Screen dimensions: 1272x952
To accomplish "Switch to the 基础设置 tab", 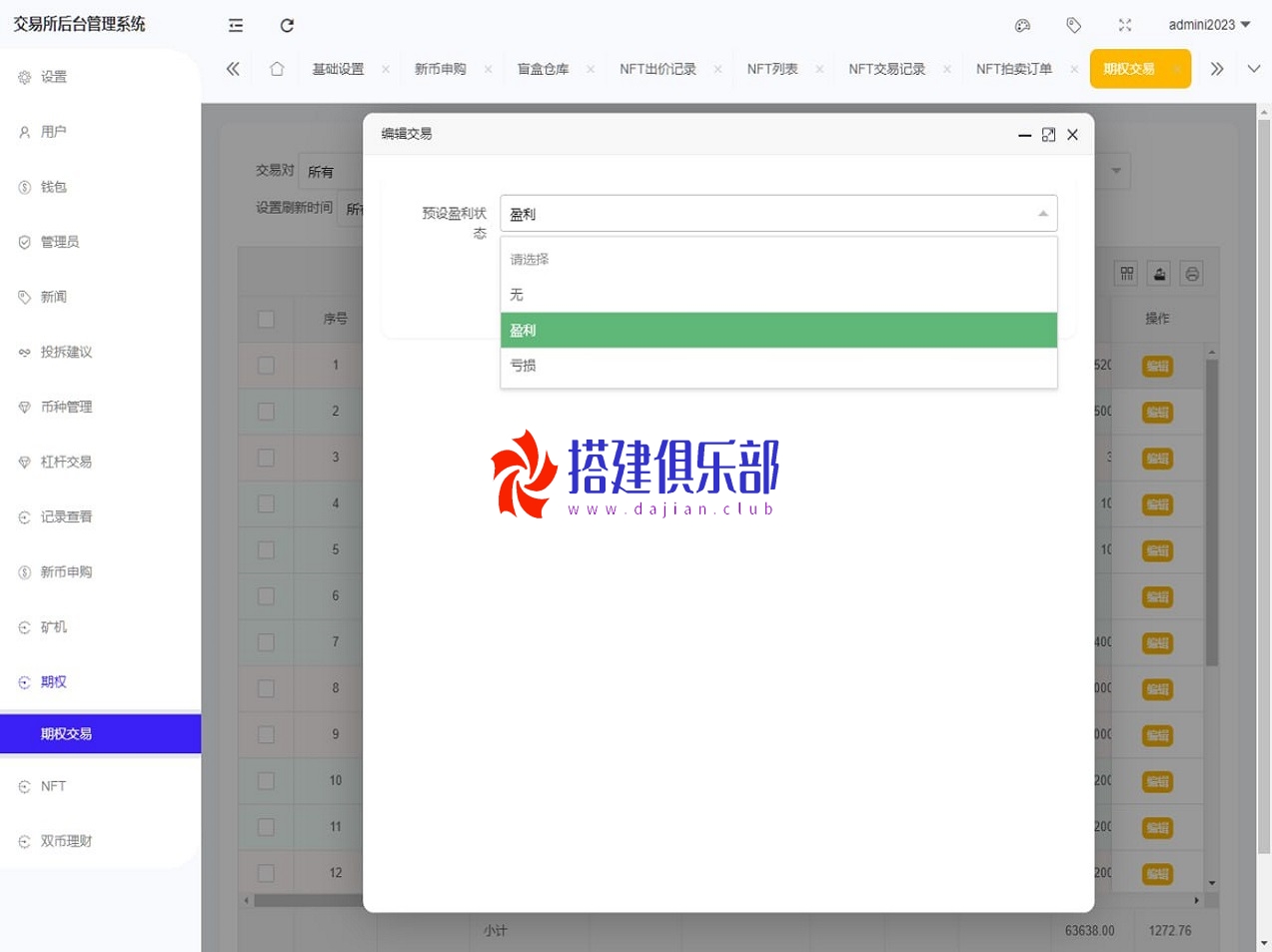I will click(x=338, y=69).
